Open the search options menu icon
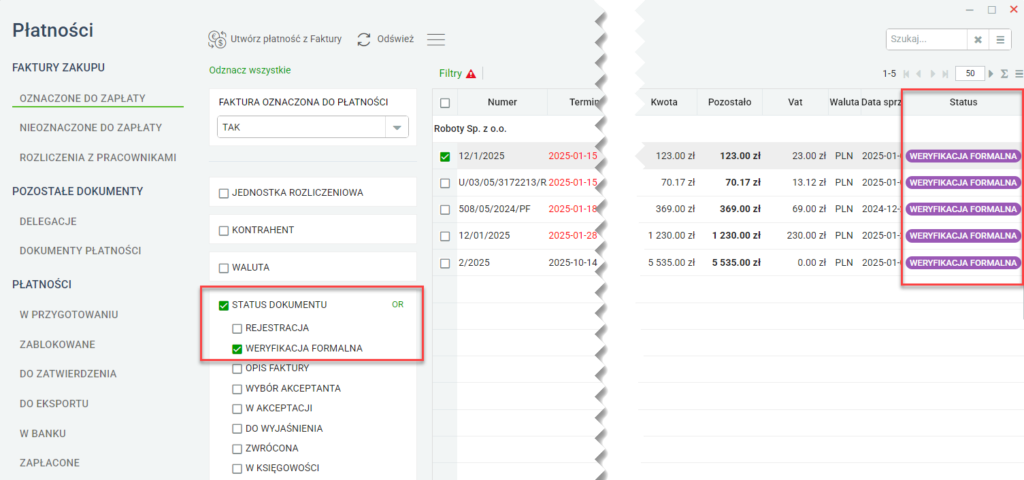This screenshot has width=1024, height=480. (1000, 39)
